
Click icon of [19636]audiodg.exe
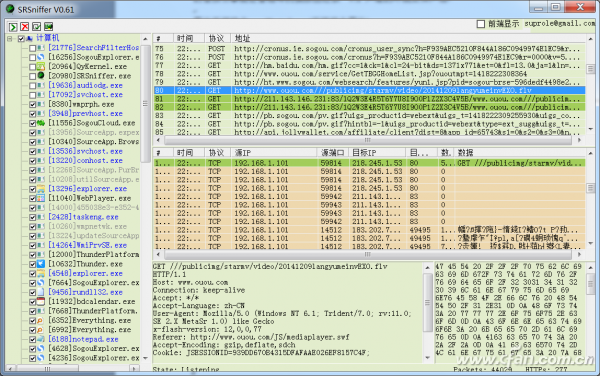click(41, 85)
